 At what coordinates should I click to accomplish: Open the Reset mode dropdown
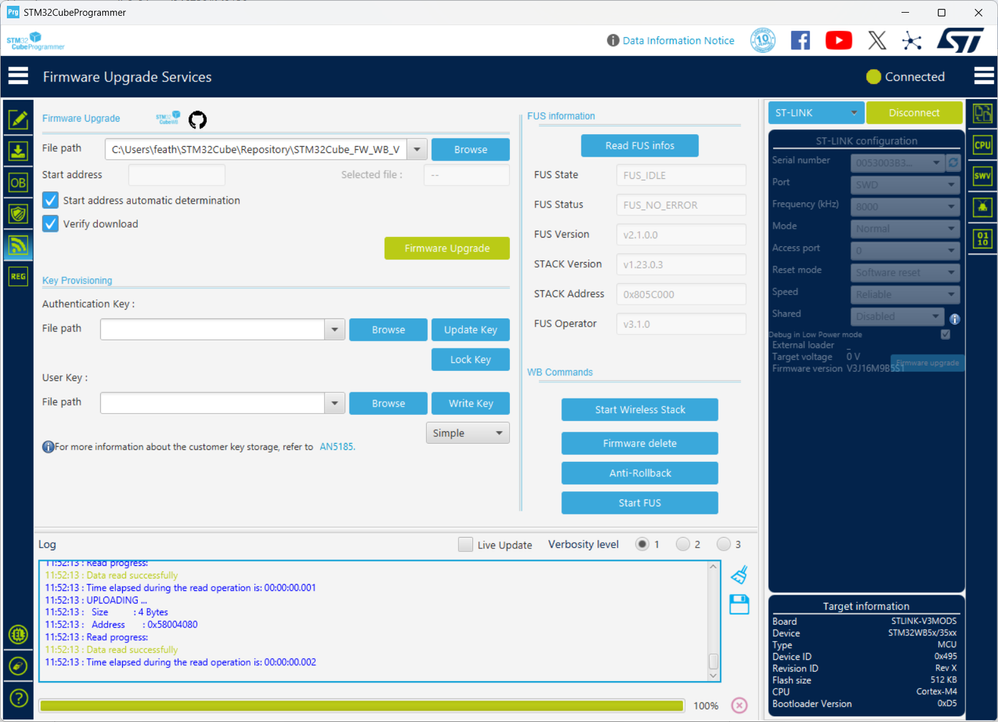click(x=904, y=273)
